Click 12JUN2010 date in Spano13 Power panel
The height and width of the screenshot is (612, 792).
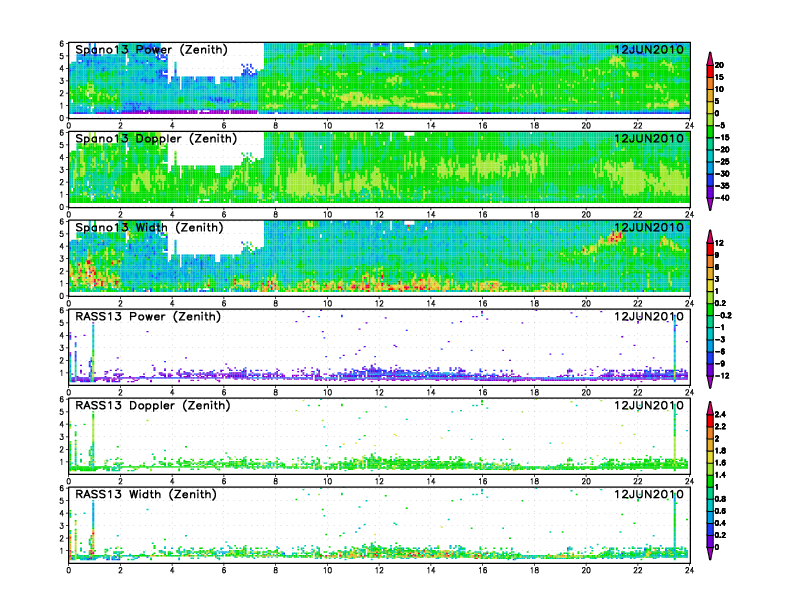point(649,50)
